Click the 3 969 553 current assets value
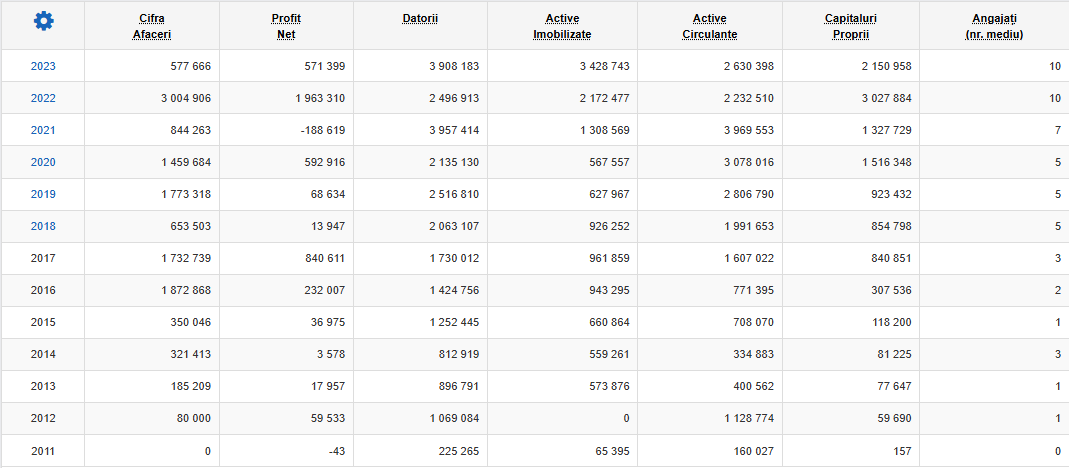Viewport: 1069px width, 468px height. coord(749,130)
